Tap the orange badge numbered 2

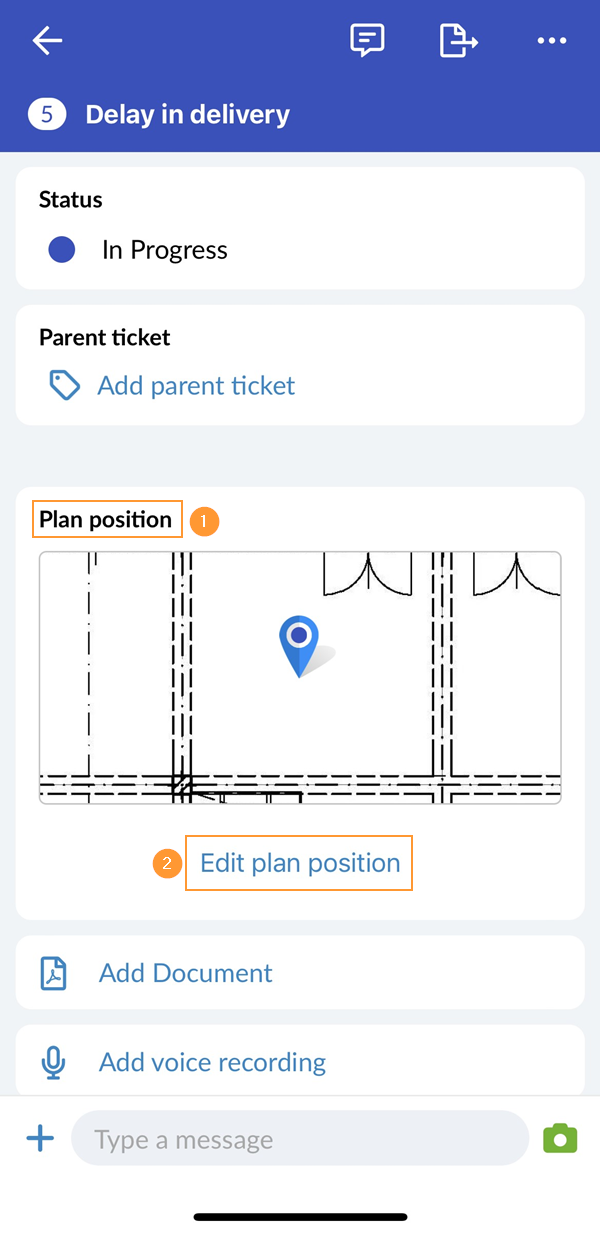pos(166,863)
